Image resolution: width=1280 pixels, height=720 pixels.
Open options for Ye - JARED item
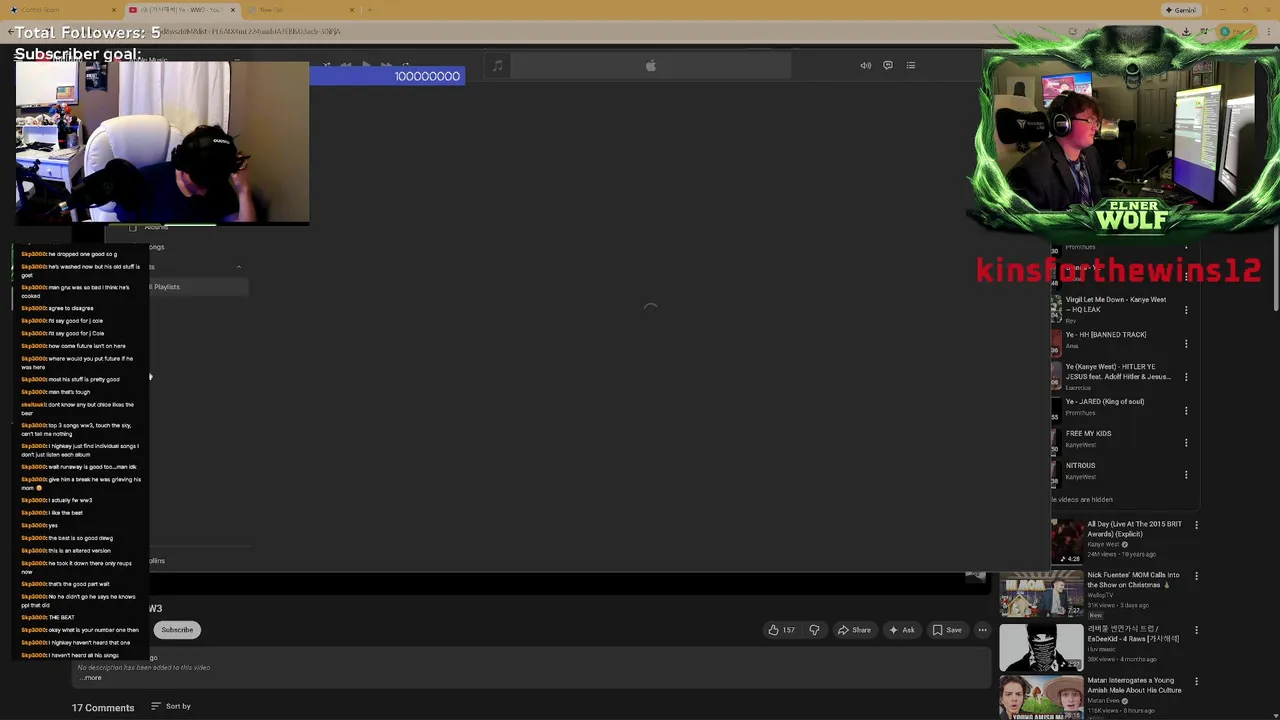click(x=1186, y=410)
